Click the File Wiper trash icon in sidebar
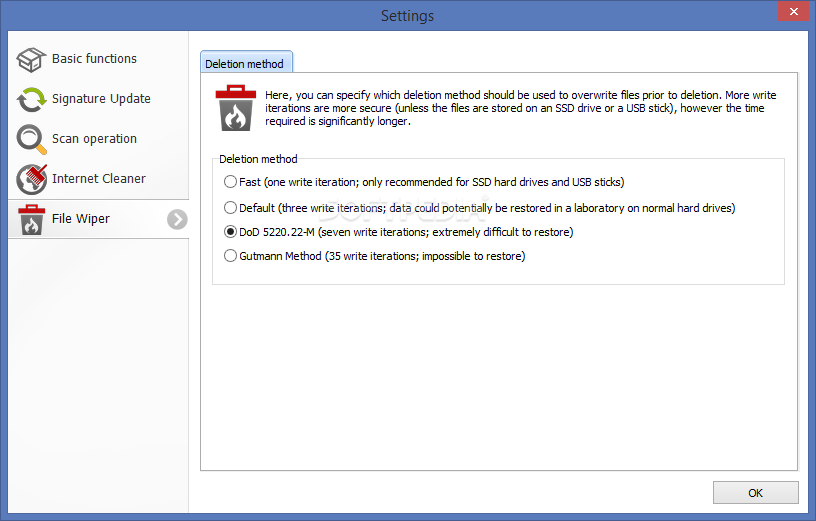816x521 pixels. tap(31, 220)
